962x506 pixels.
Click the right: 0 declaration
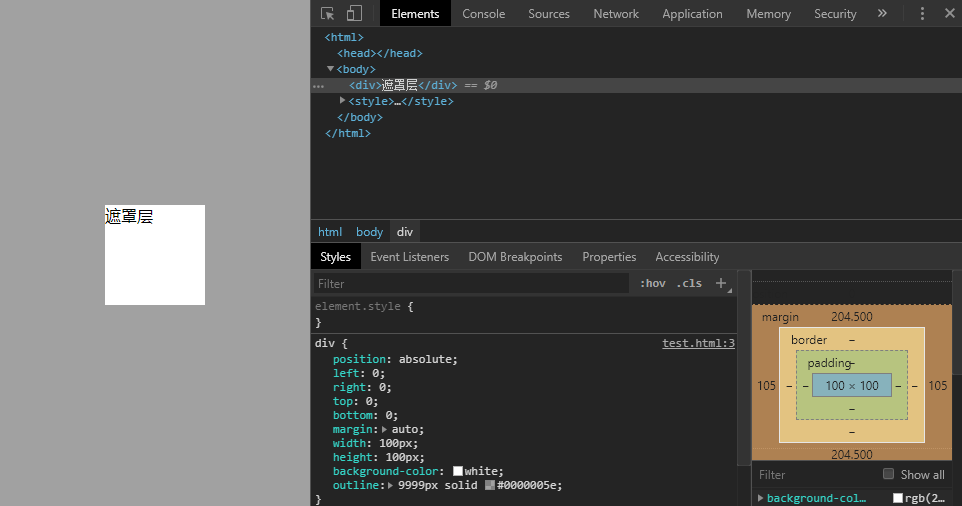tap(362, 387)
